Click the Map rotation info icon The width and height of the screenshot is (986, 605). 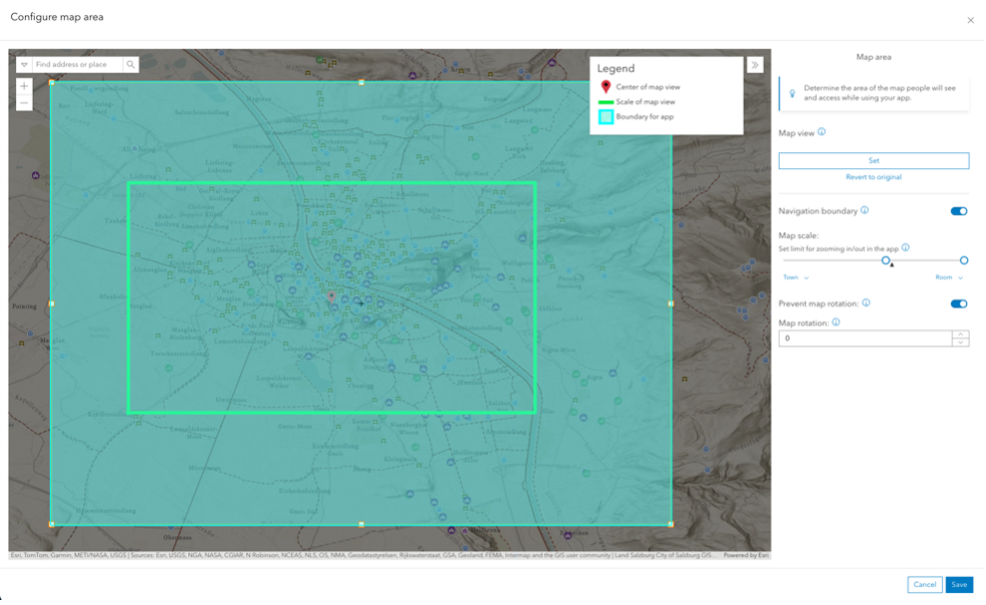(x=835, y=322)
